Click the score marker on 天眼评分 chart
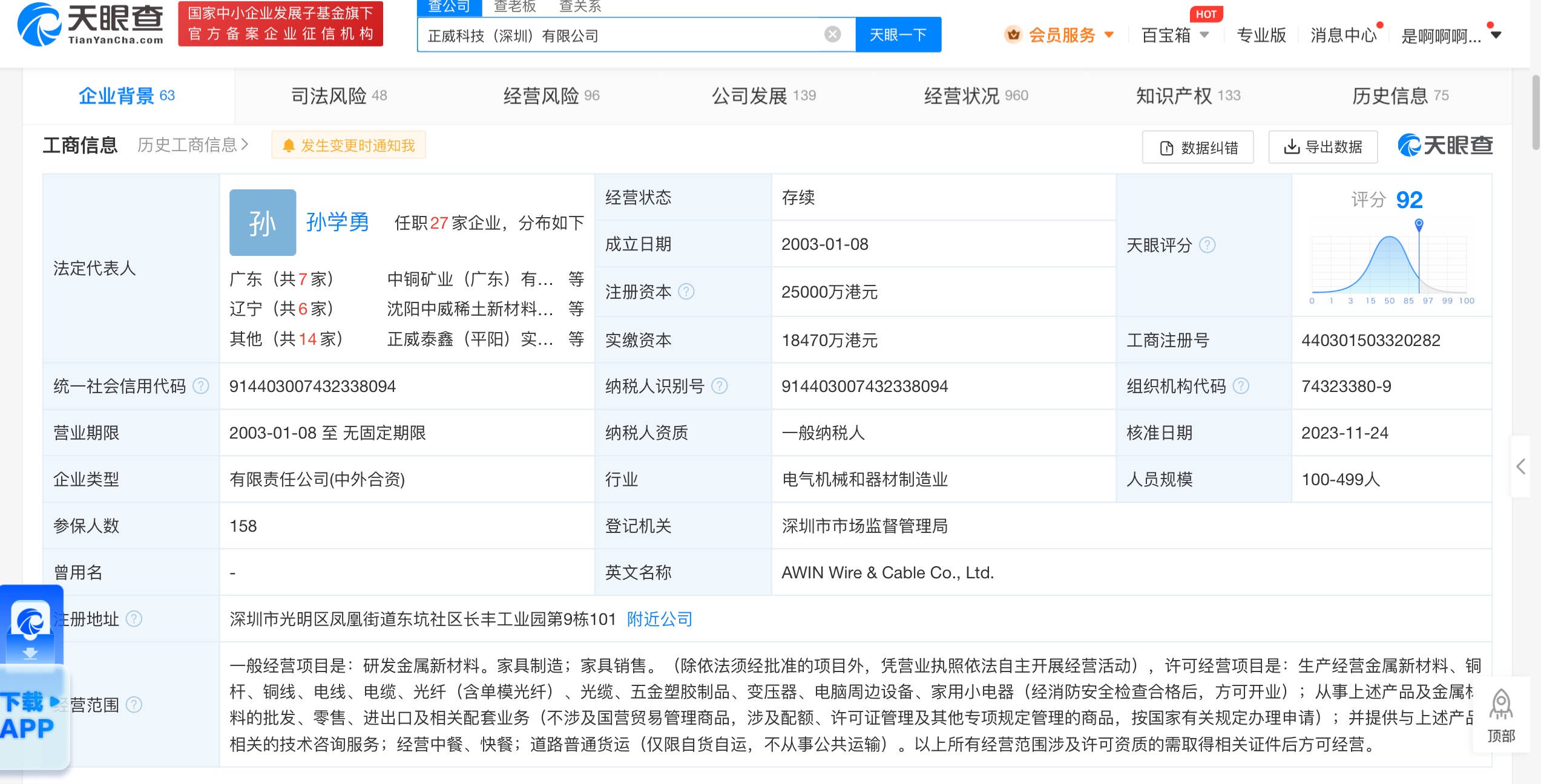The width and height of the screenshot is (1541, 784). click(1419, 225)
